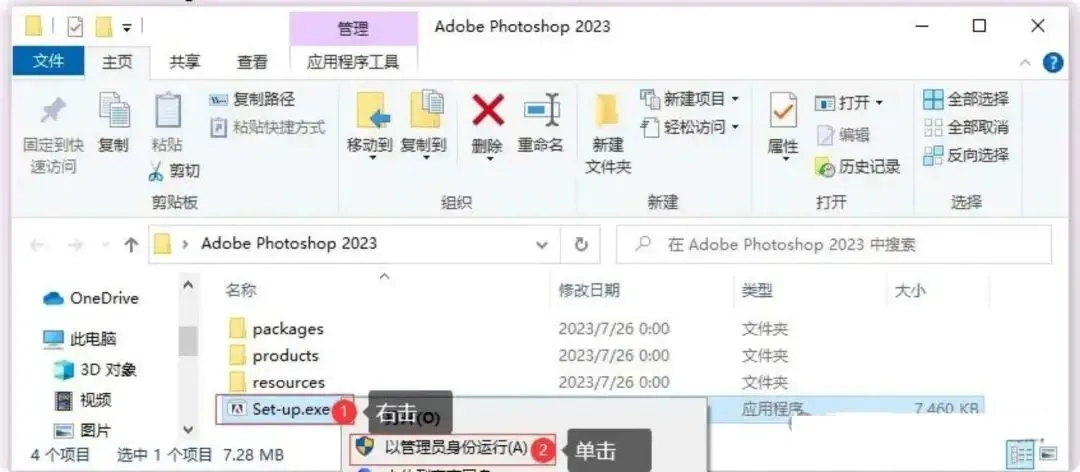
Task: Click 粘贴快捷方式 in the ribbon
Action: (267, 127)
